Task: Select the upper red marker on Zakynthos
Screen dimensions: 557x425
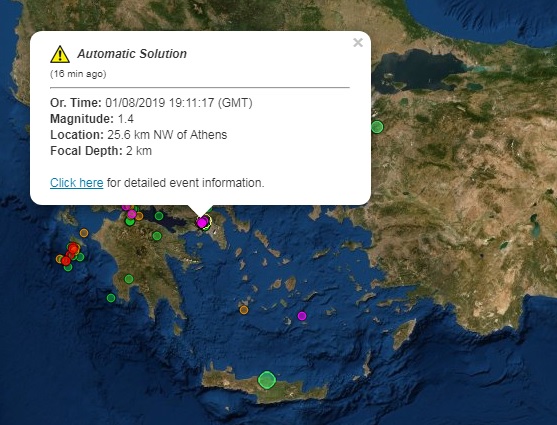Action: (x=74, y=248)
